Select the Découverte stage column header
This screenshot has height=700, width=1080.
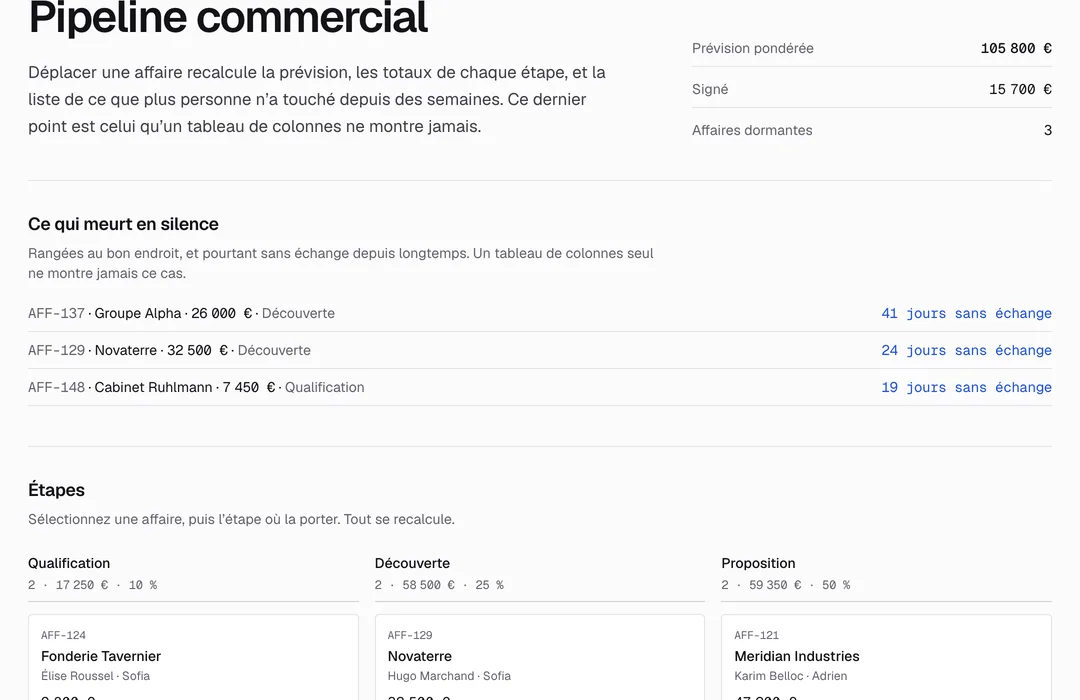tap(412, 564)
